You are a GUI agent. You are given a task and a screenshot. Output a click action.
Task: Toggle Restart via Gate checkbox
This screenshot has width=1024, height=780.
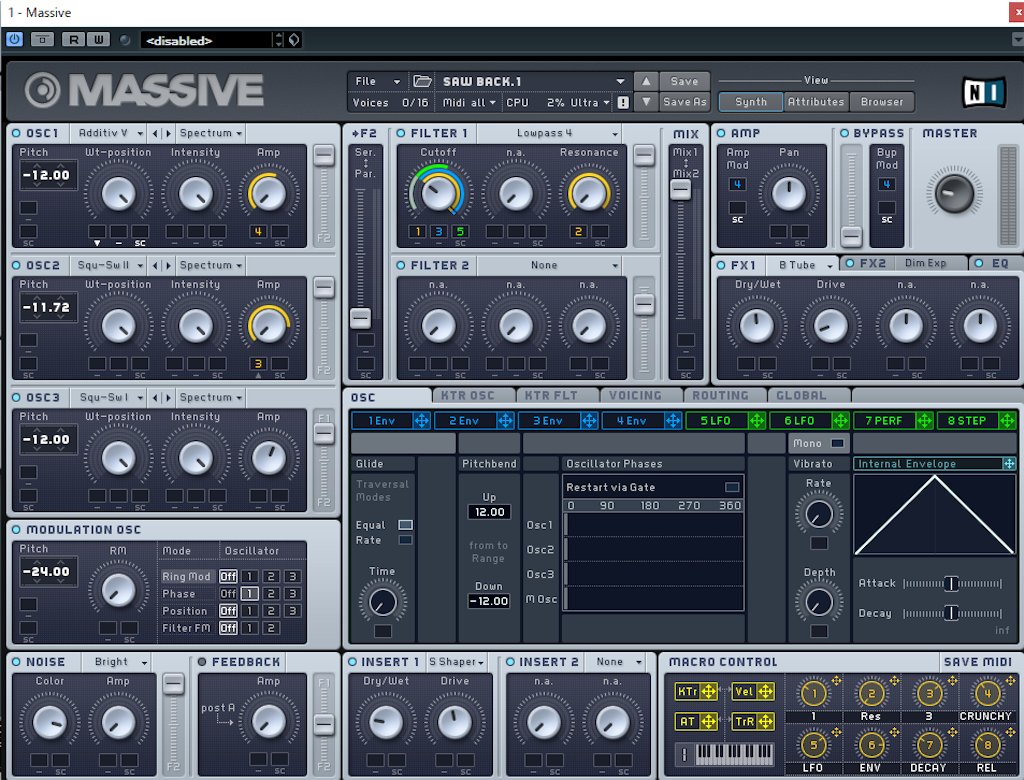click(732, 487)
